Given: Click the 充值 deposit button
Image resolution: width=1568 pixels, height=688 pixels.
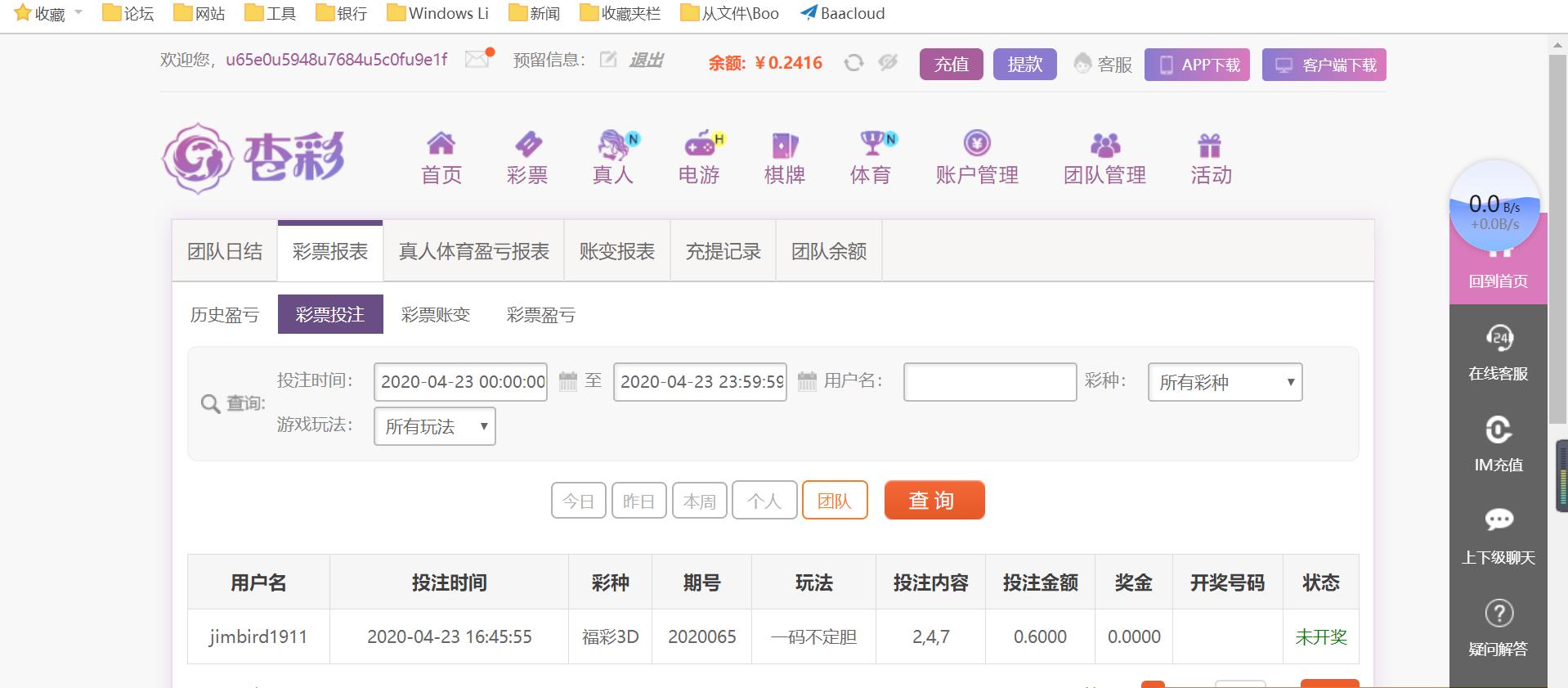Looking at the screenshot, I should pyautogui.click(x=952, y=64).
